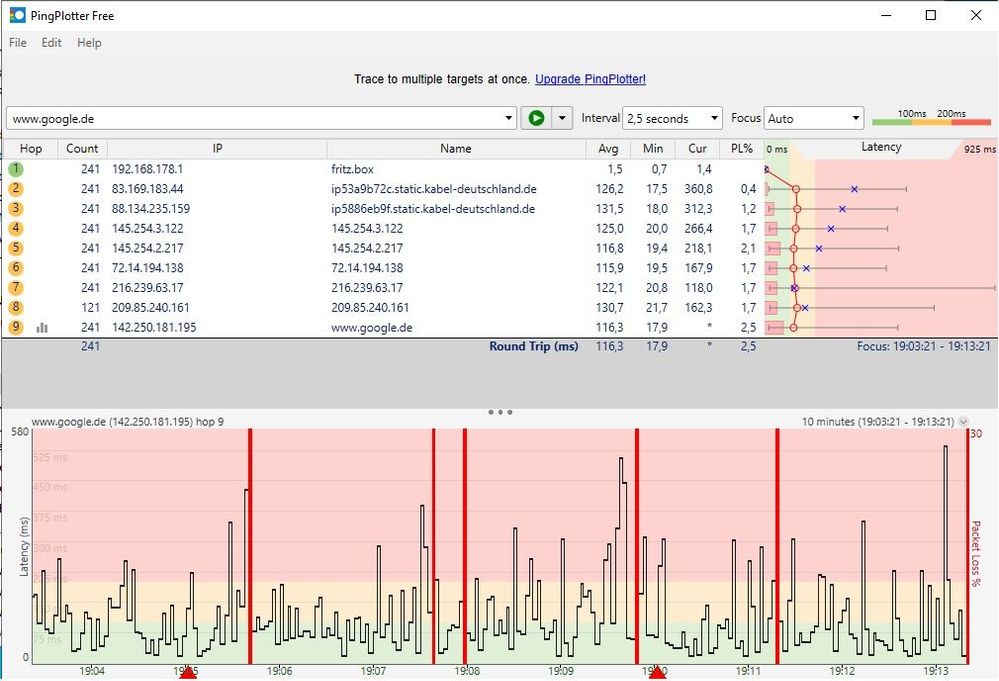Click hop 9 packet loss value 2,5
Viewport: 999px width, 681px height.
pyautogui.click(x=749, y=327)
